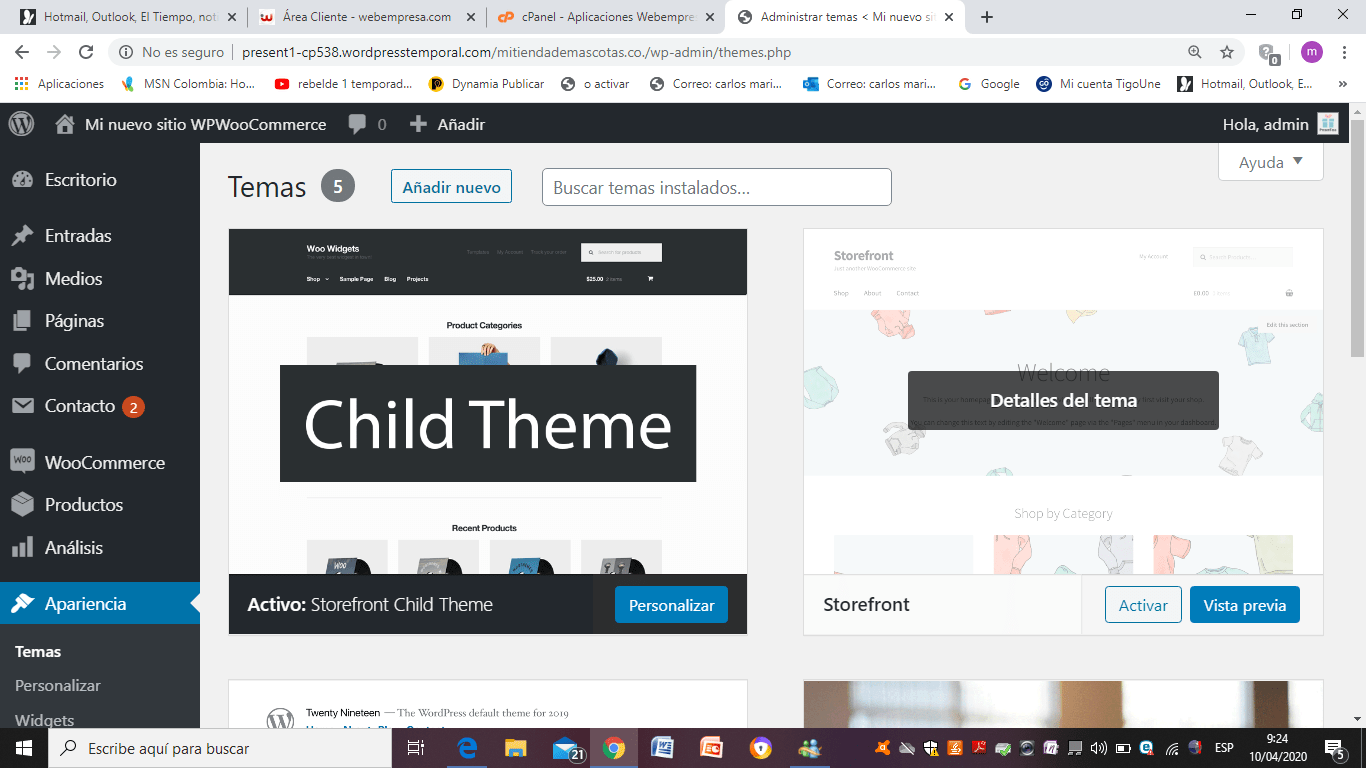Screen dimensions: 1366x768
Task: Open the Mi cuenta TigoUne bookmark
Action: coord(1099,84)
